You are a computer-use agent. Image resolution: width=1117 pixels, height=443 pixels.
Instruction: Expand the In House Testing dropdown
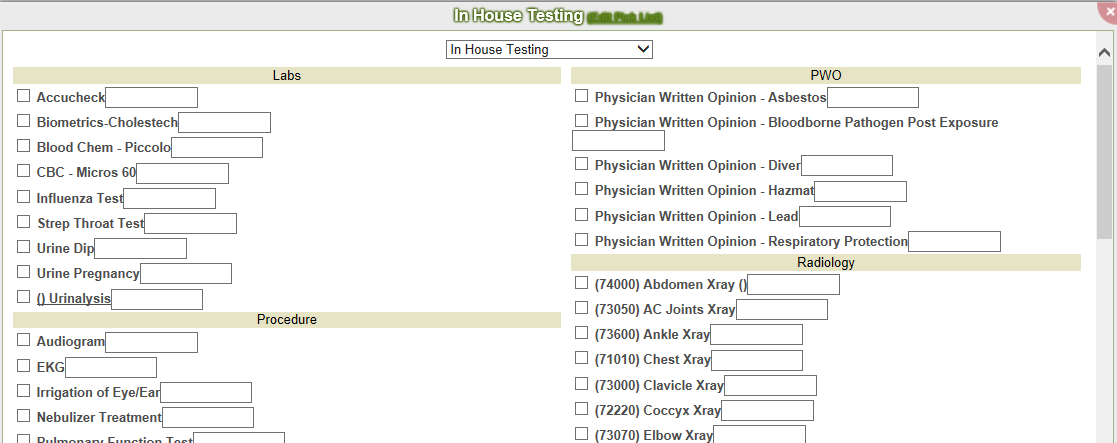click(549, 49)
